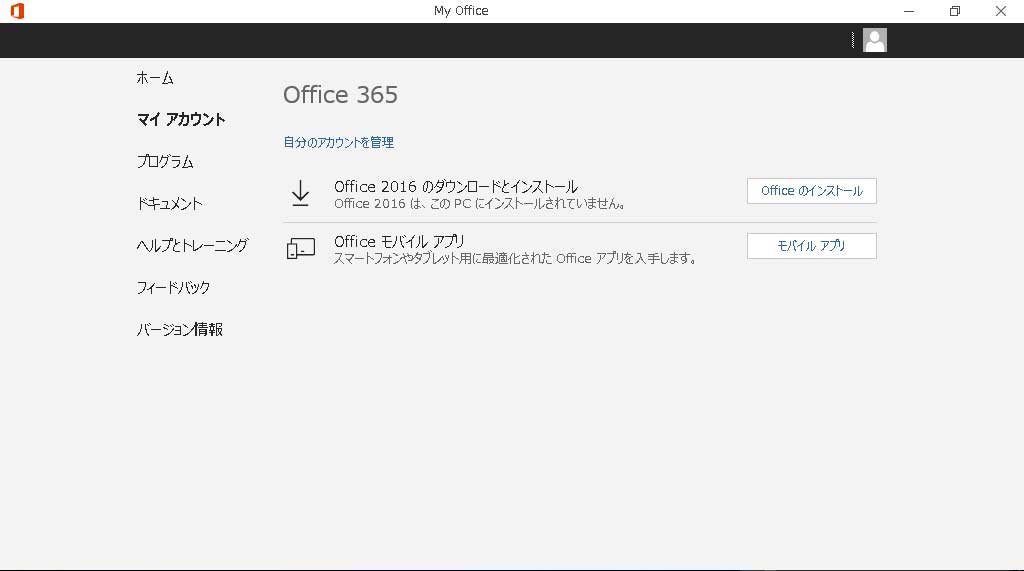The image size is (1024, 571).
Task: Click the orange Office logo in title bar
Action: click(x=16, y=11)
